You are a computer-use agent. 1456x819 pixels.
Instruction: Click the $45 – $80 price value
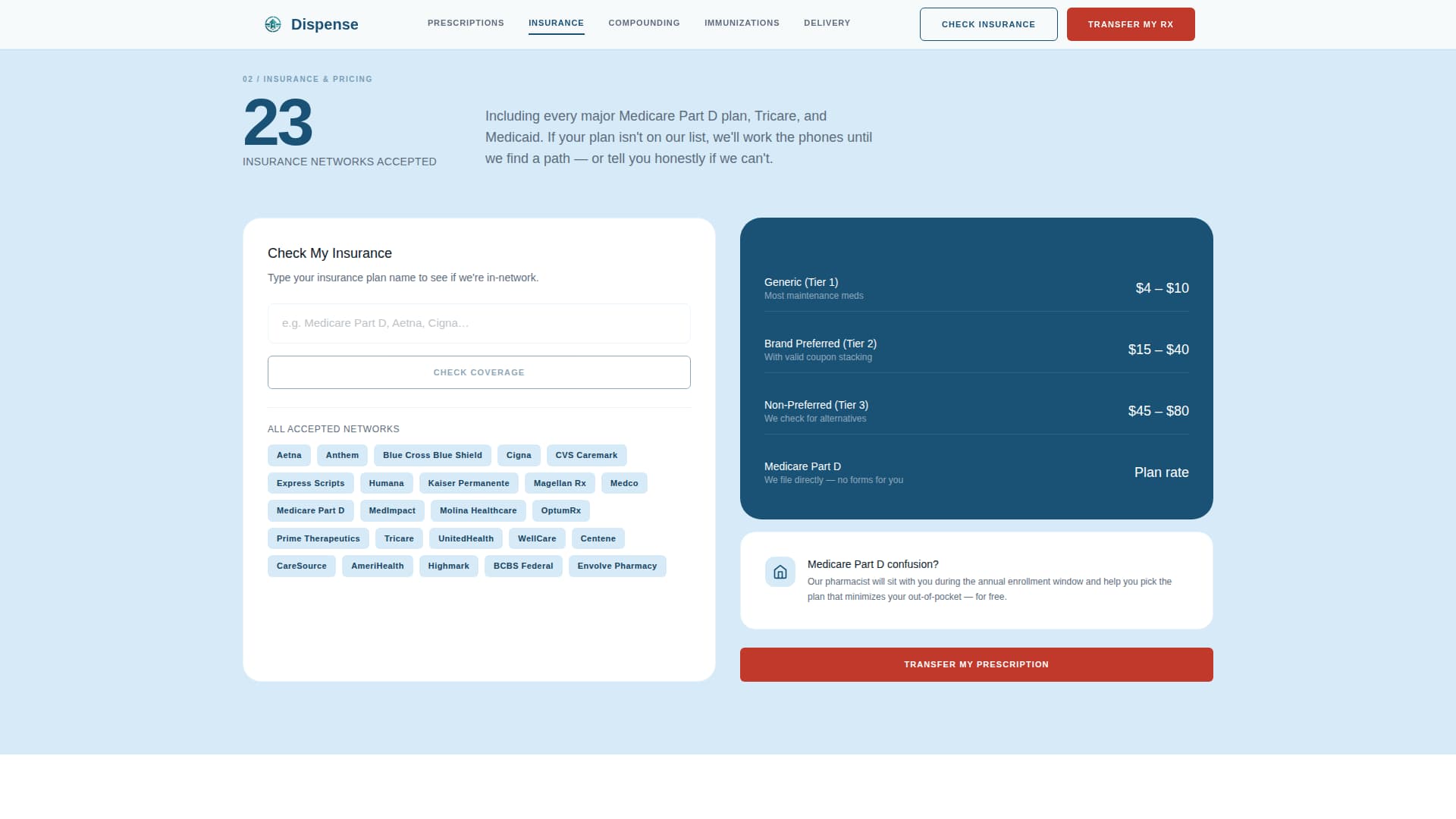[x=1158, y=411]
